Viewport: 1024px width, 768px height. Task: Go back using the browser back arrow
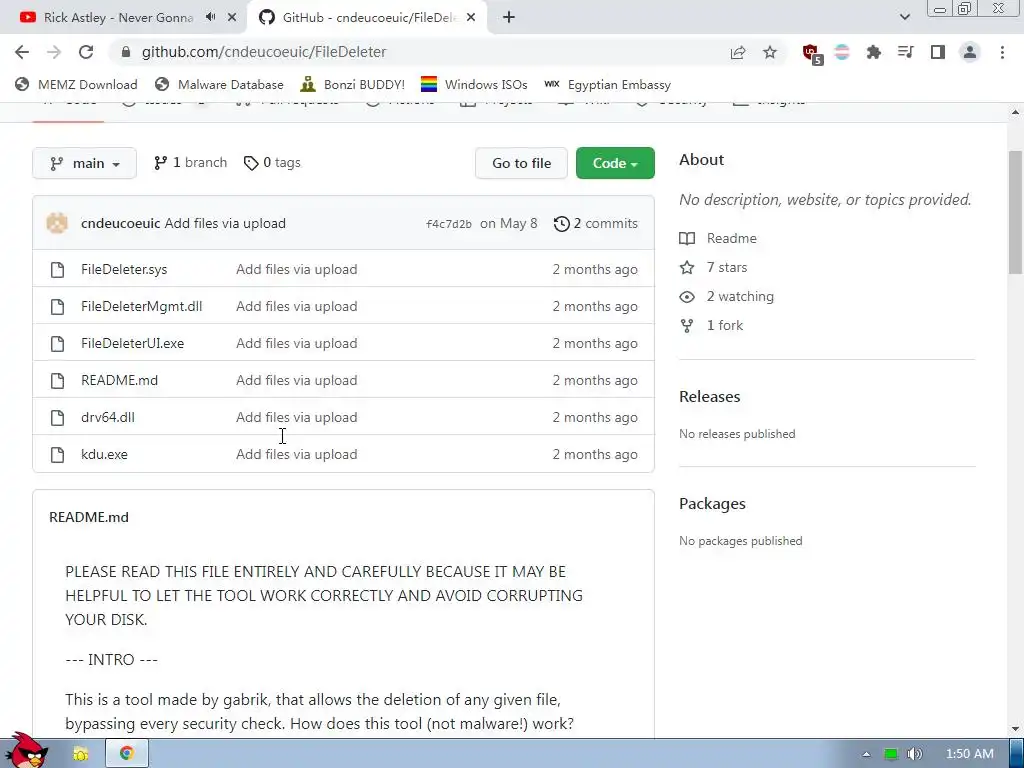tap(22, 52)
